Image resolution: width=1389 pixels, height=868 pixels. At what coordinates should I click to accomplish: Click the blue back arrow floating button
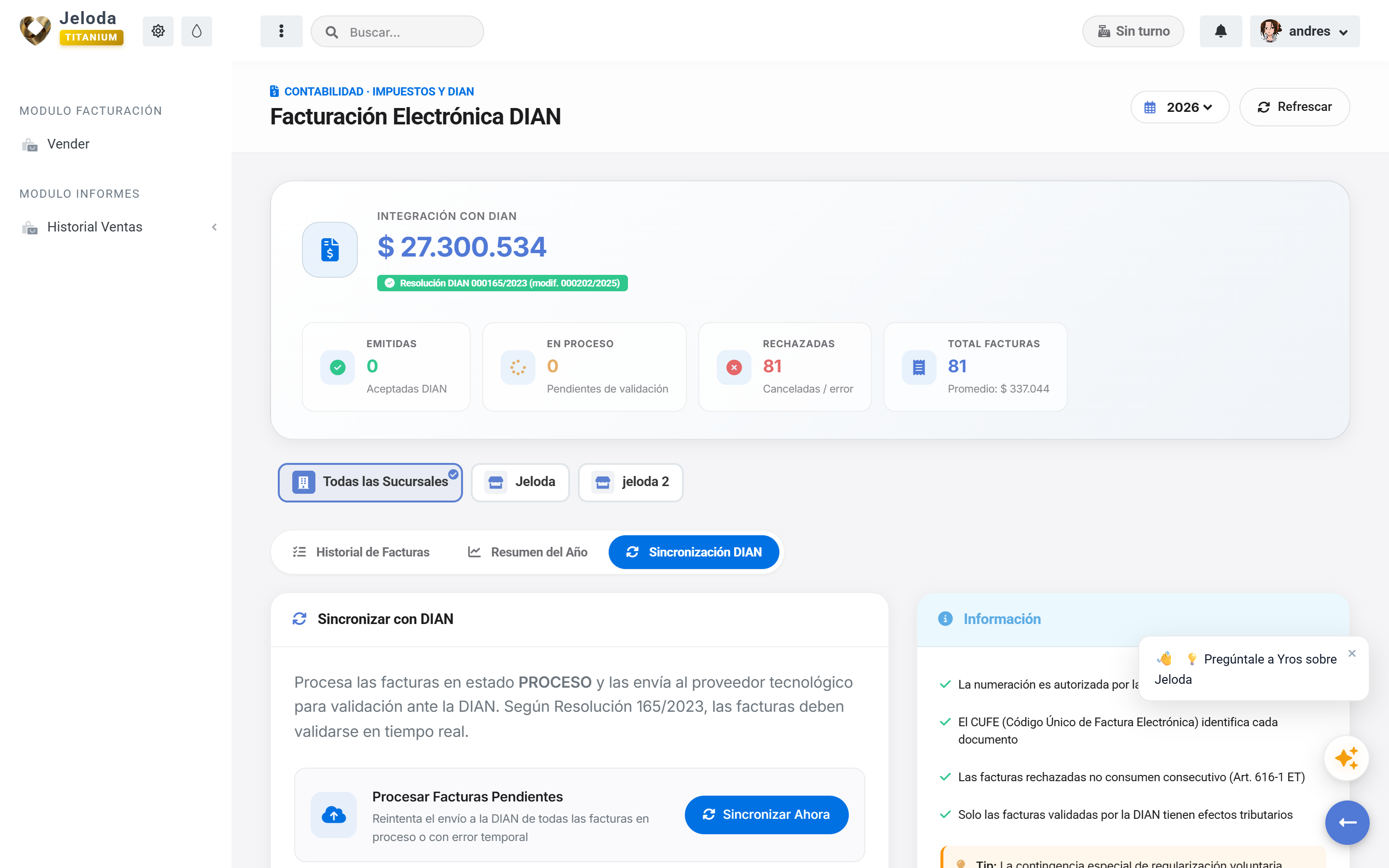pyautogui.click(x=1347, y=823)
